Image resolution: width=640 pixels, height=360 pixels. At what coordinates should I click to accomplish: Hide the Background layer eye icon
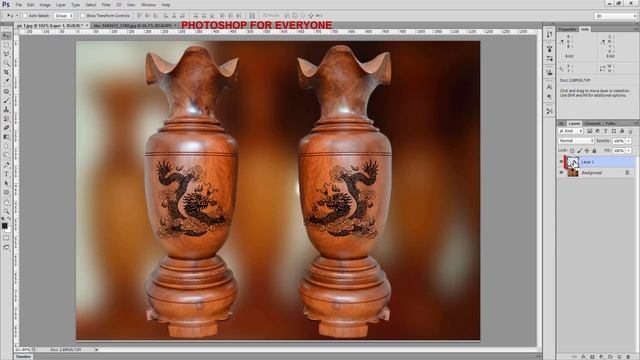point(561,173)
